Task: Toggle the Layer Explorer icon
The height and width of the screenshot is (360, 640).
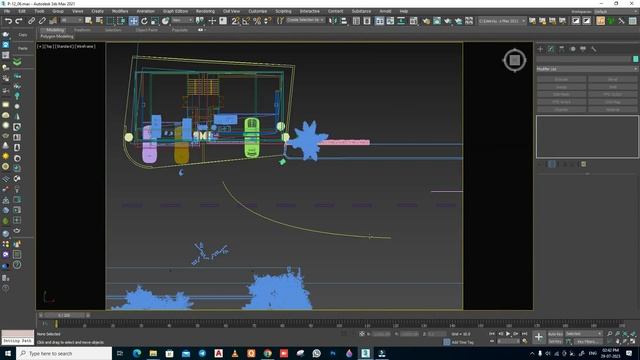Action: coord(367,21)
